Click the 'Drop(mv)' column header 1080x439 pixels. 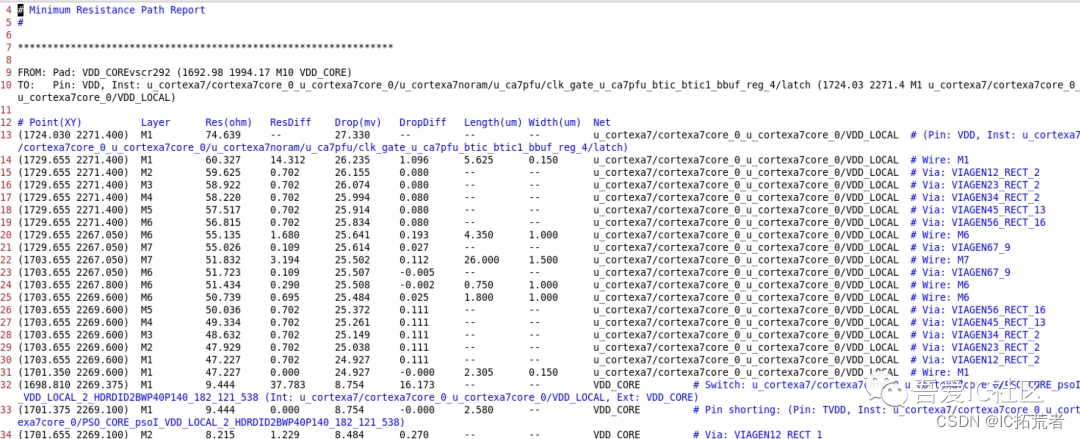click(x=358, y=123)
